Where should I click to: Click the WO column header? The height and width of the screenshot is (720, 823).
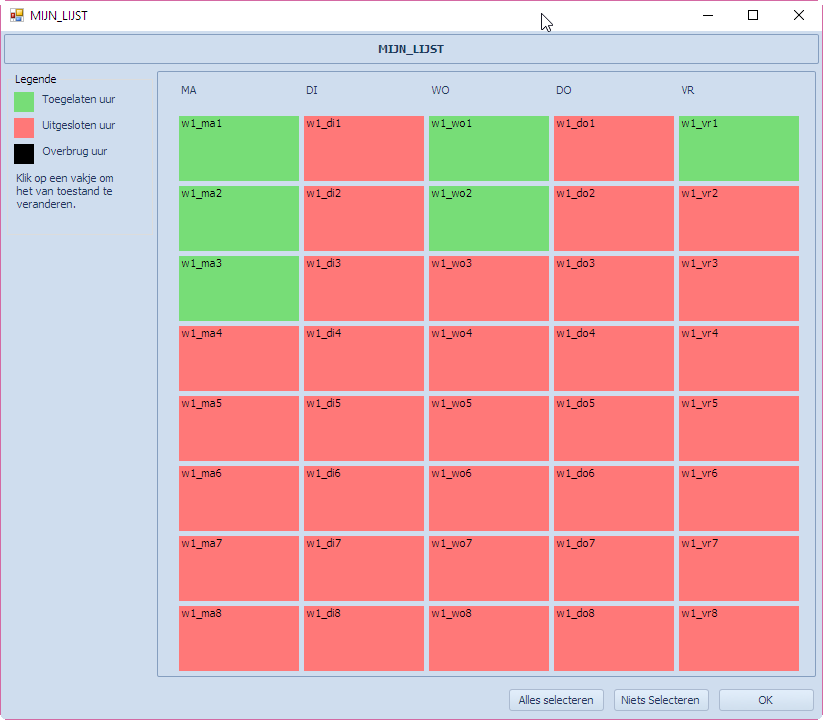[440, 90]
